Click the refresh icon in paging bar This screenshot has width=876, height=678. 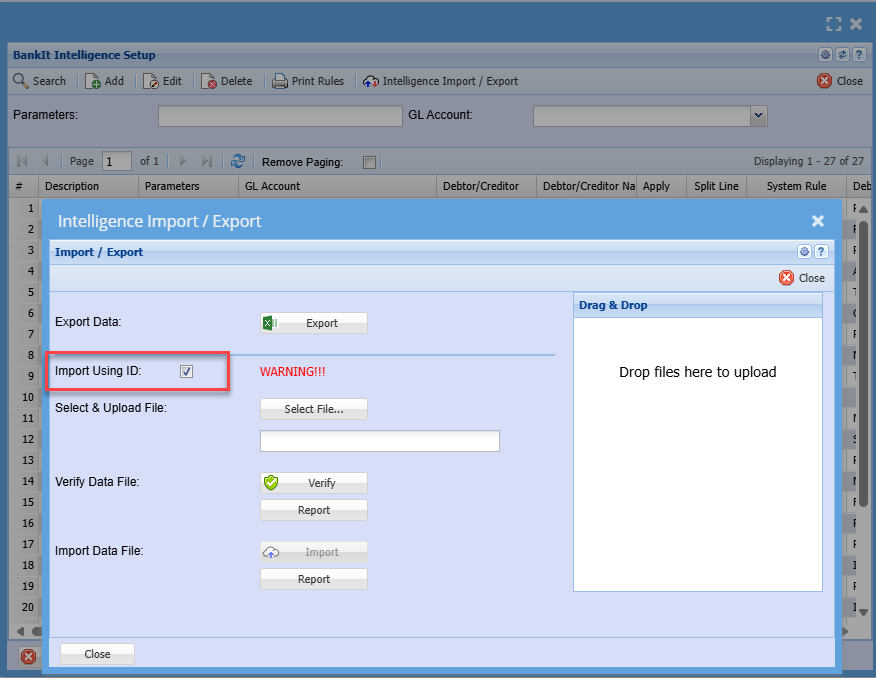pos(238,161)
